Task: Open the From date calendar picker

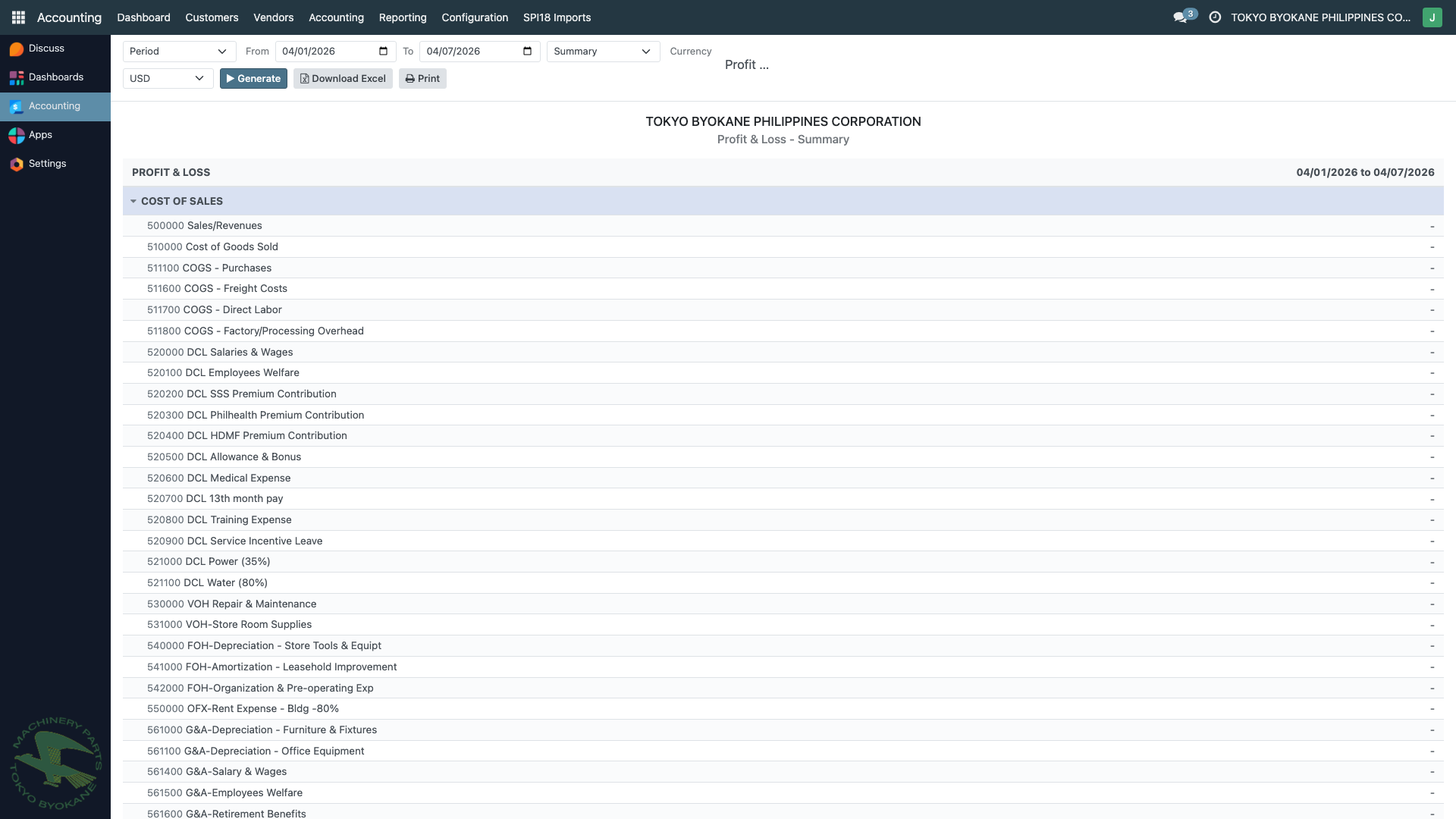Action: (383, 52)
